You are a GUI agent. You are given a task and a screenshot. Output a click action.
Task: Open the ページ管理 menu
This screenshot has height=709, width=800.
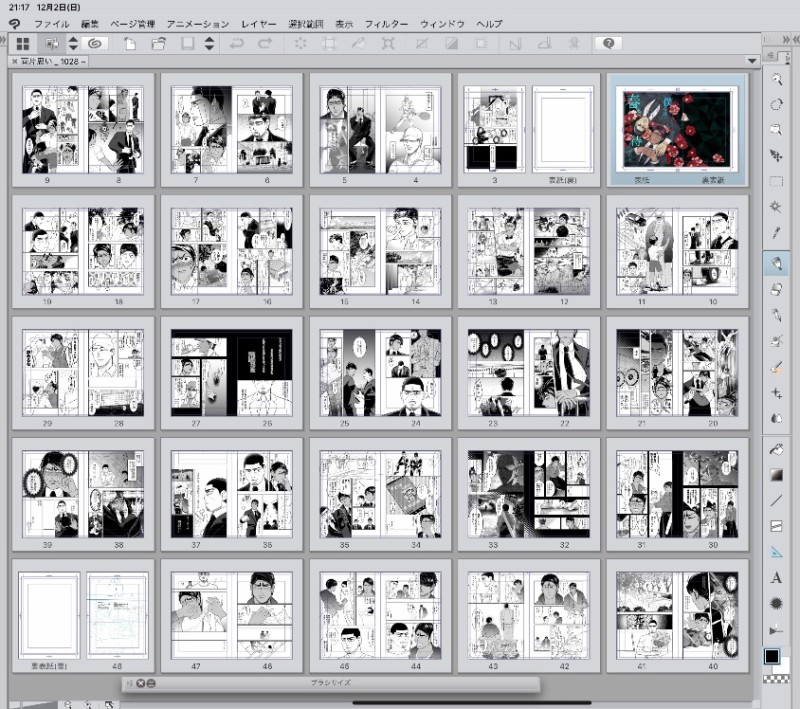pos(133,24)
